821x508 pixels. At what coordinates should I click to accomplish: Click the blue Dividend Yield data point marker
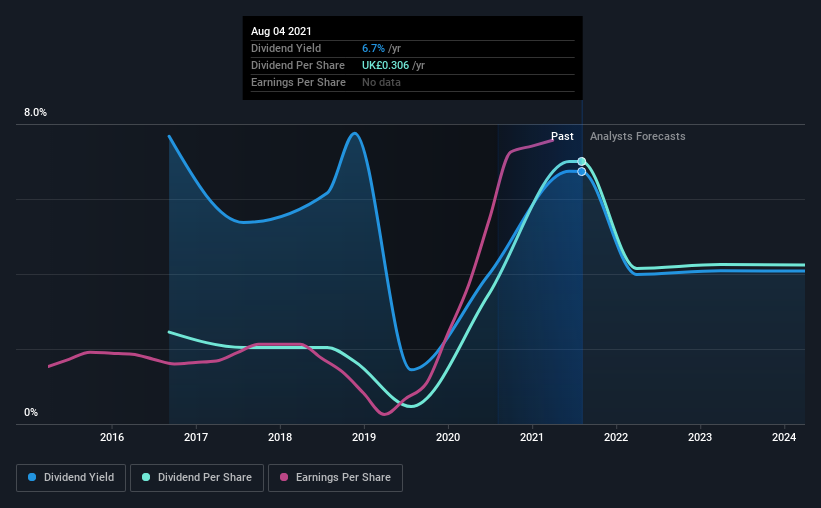point(582,172)
